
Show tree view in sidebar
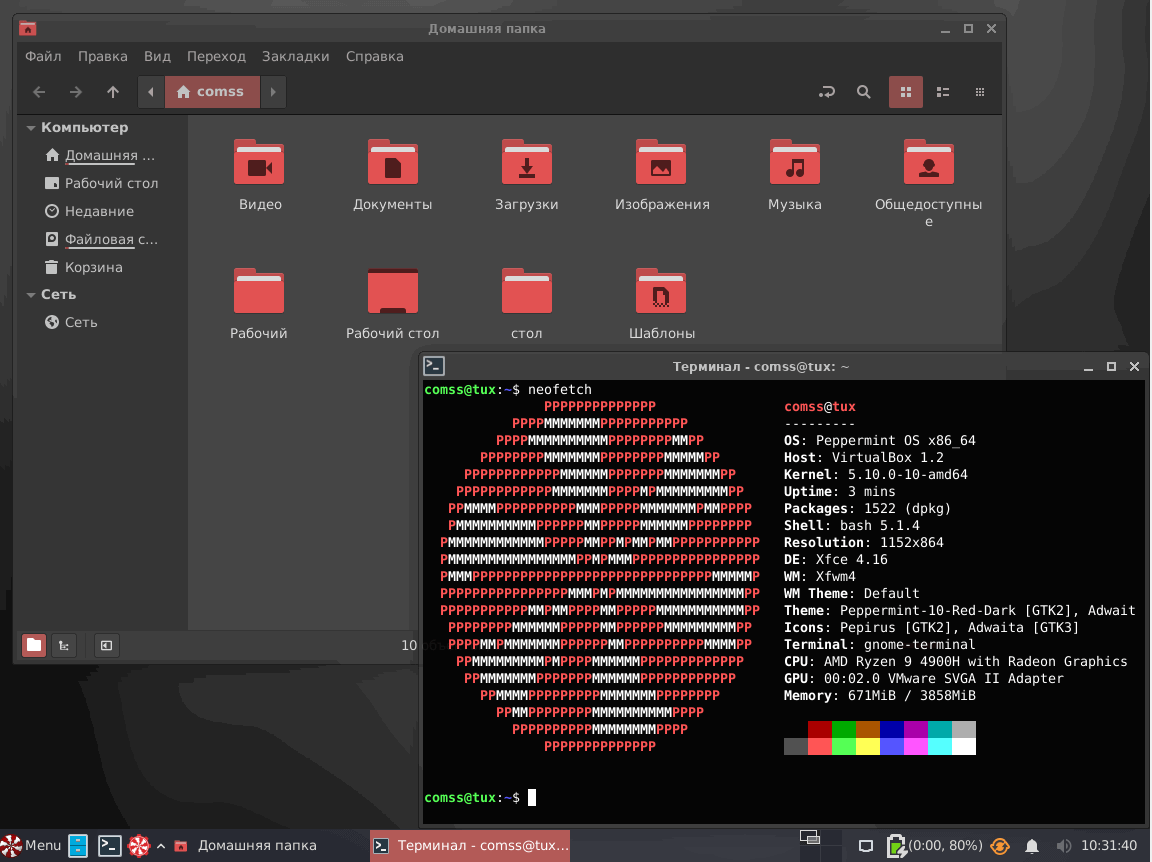coord(64,645)
